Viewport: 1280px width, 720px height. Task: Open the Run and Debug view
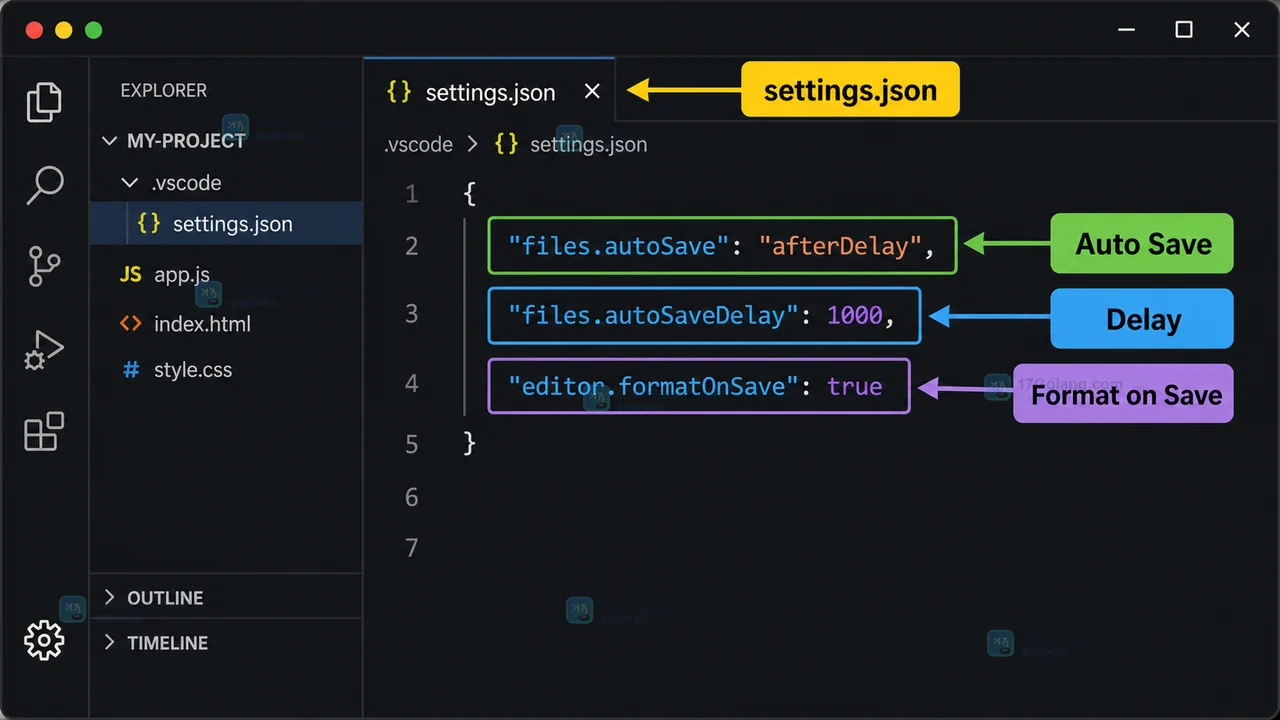click(x=44, y=350)
